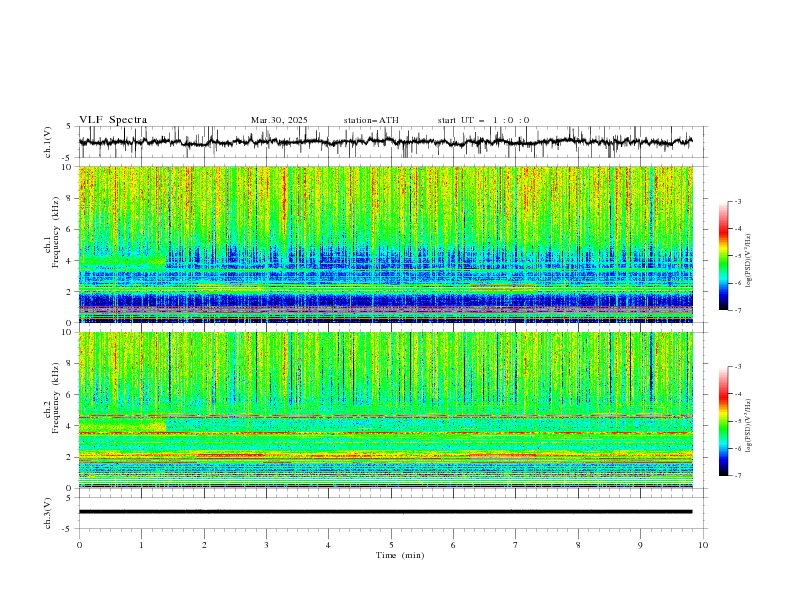The height and width of the screenshot is (612, 792).
Task: Click the "-5" voltage tick of ch.3(V) axis
Action: pyautogui.click(x=68, y=529)
